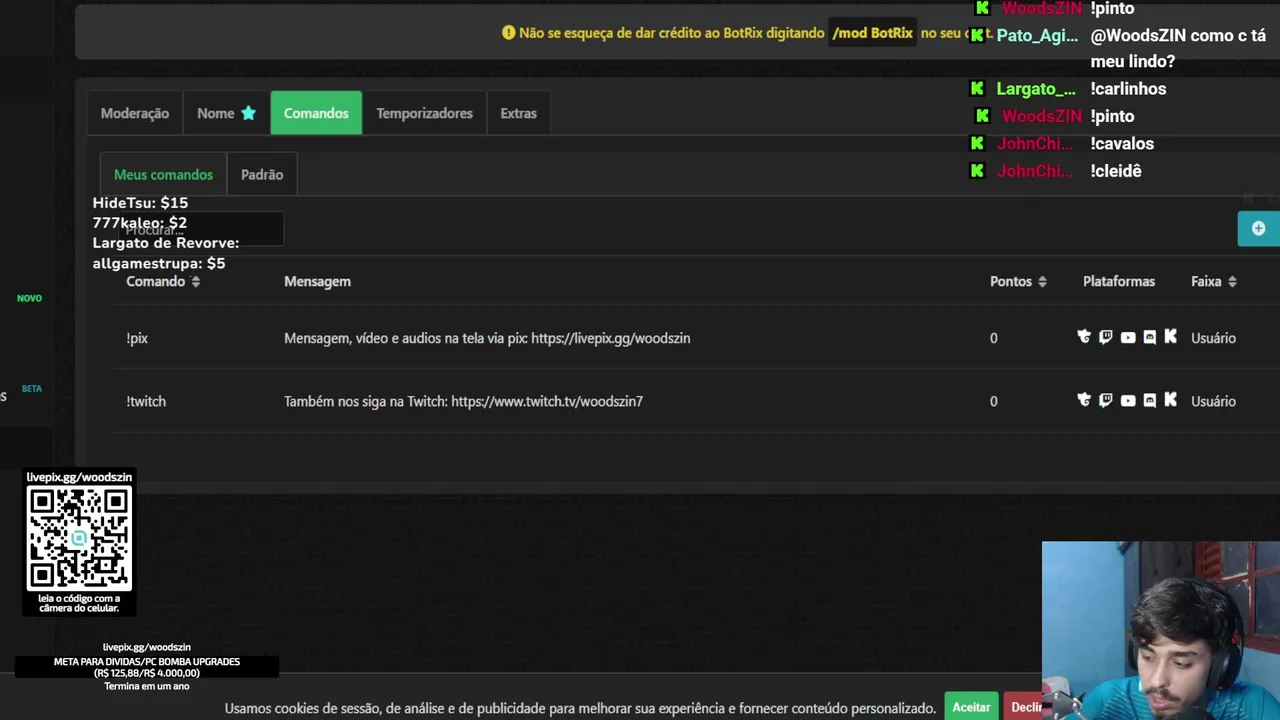Click the yellow warning icon in the notice bar
This screenshot has width=1280, height=720.
(x=508, y=33)
